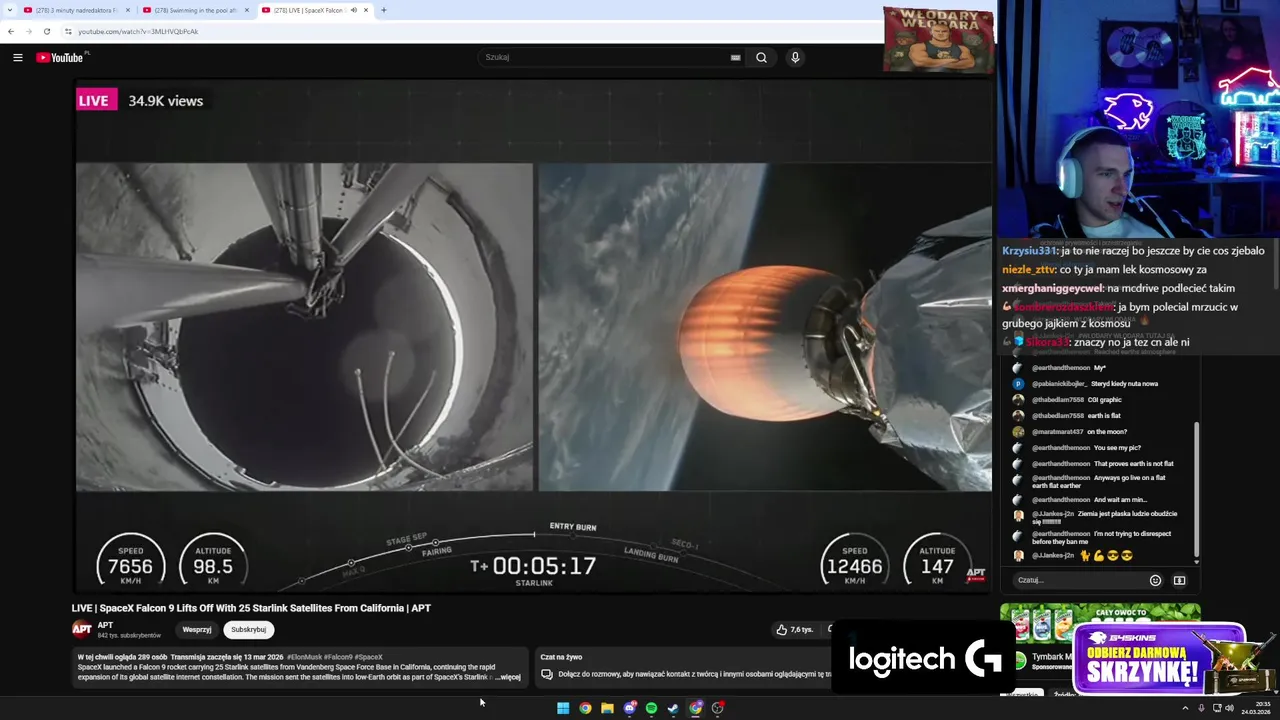
Task: Click the "Wesprzyj" join button
Action: coord(197,629)
